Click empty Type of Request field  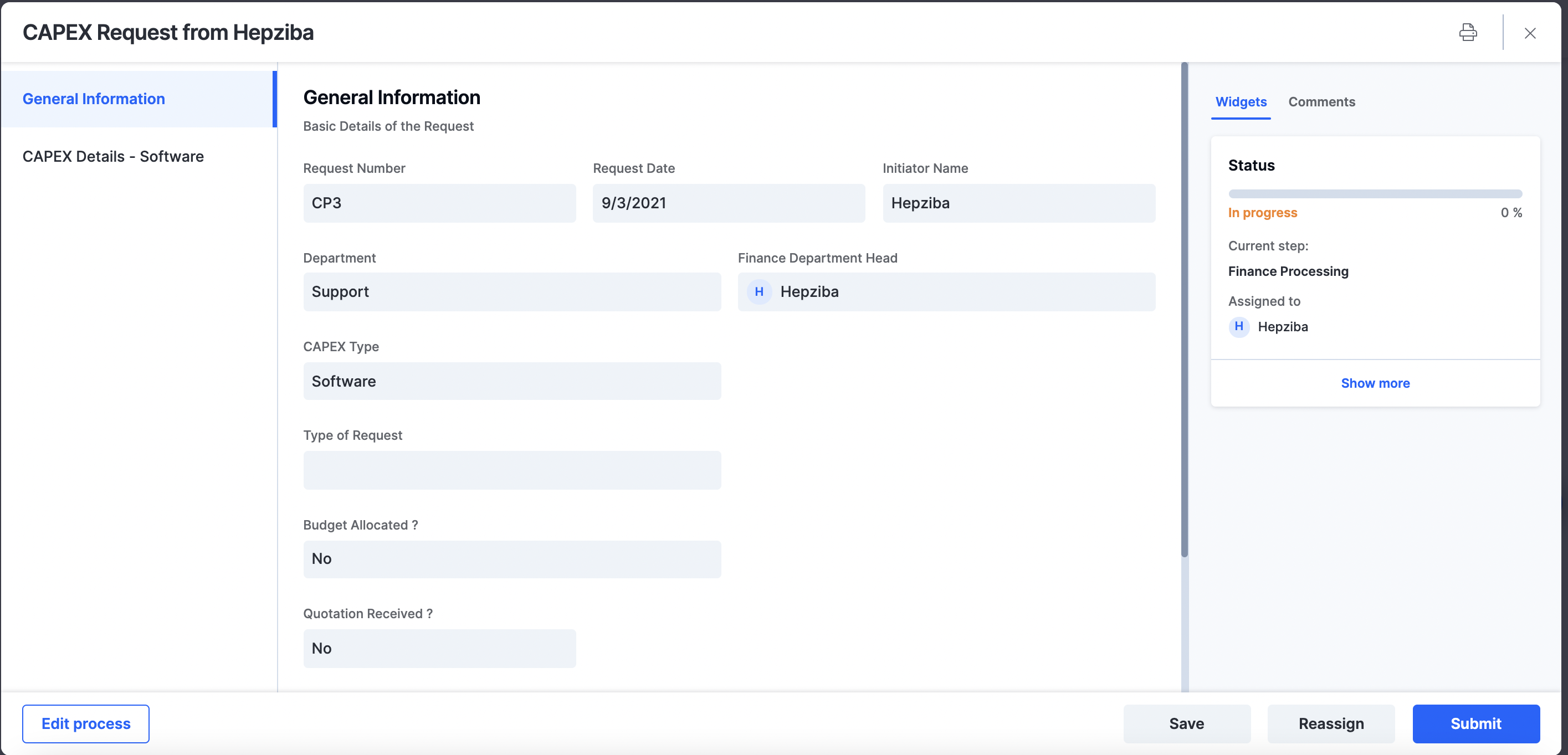coord(512,470)
